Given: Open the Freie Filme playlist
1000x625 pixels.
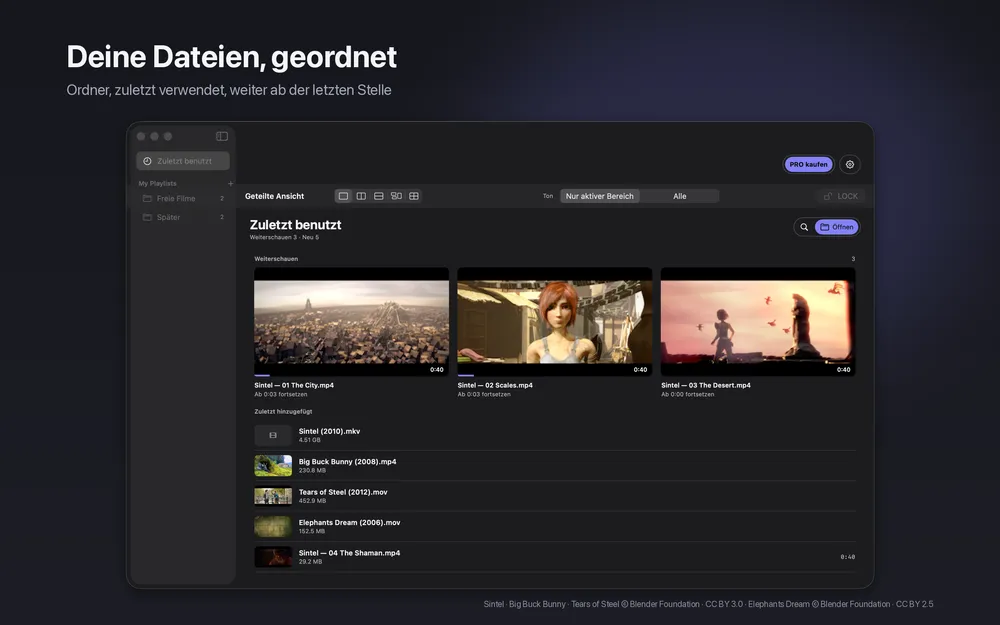Looking at the screenshot, I should pyautogui.click(x=183, y=198).
